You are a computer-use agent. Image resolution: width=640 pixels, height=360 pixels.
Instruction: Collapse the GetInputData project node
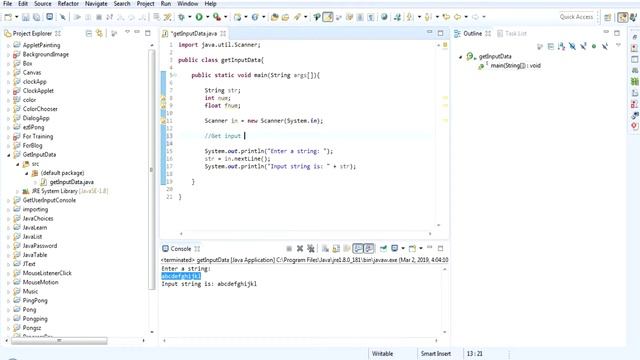coord(8,155)
